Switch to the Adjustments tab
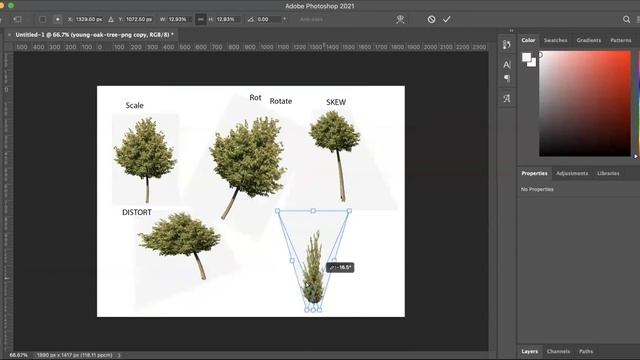Image resolution: width=640 pixels, height=360 pixels. click(x=572, y=173)
